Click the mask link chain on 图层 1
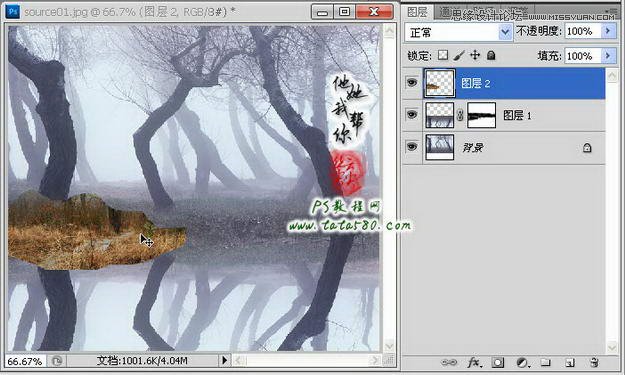The height and width of the screenshot is (375, 625). point(460,116)
